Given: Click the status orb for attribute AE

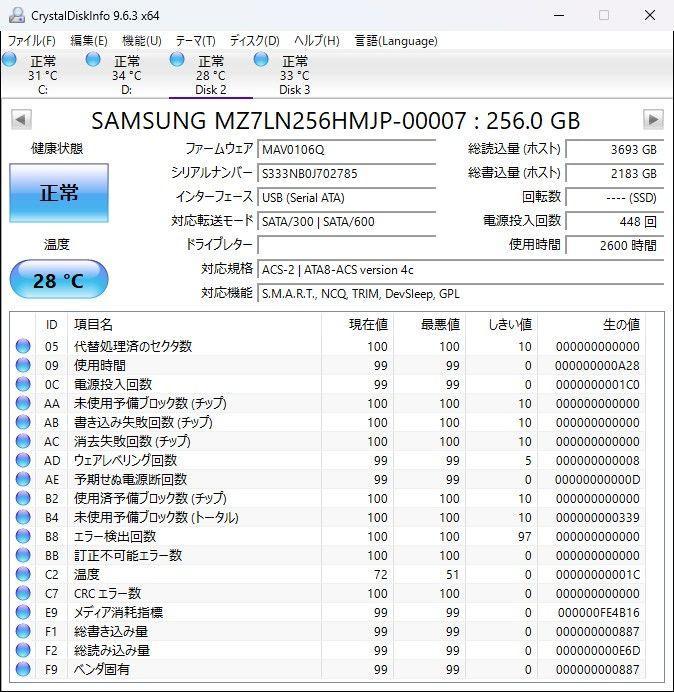Looking at the screenshot, I should click(23, 479).
